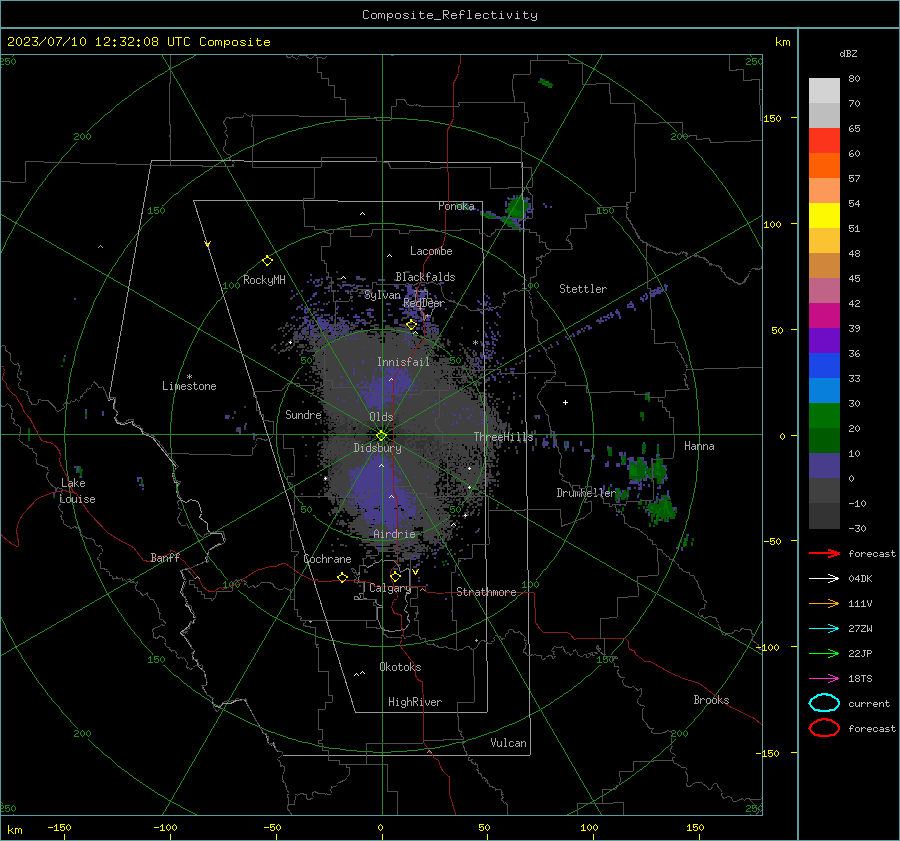Click the yellow radar site diamond at Olds
The image size is (900, 841).
click(382, 436)
